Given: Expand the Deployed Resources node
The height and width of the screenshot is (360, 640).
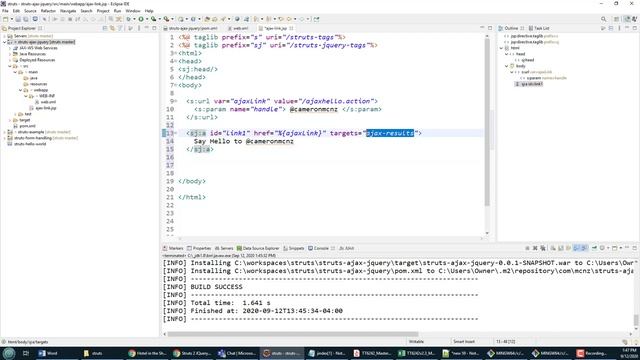Looking at the screenshot, I should (x=10, y=60).
